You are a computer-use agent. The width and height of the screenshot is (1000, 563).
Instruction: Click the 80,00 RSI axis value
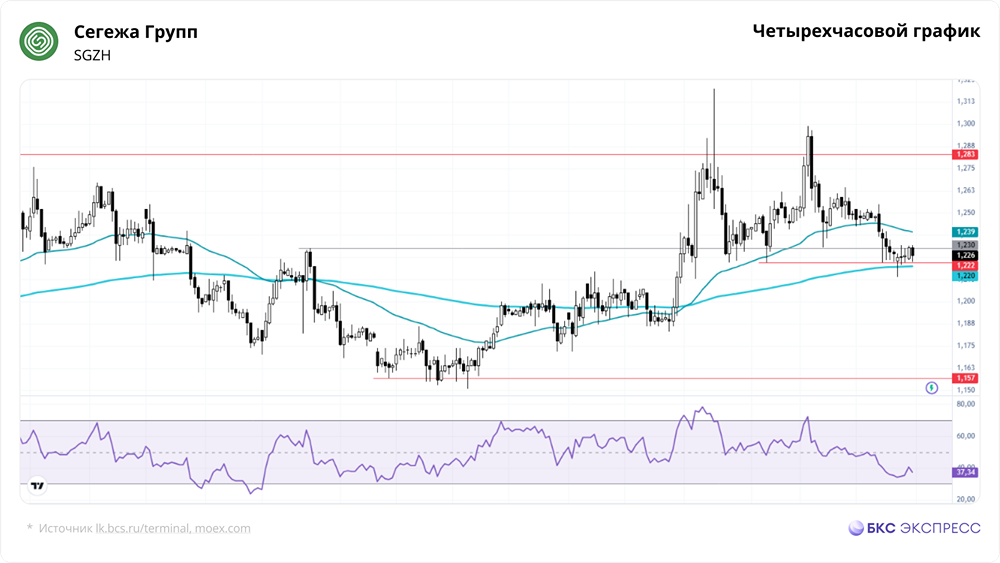tap(966, 404)
